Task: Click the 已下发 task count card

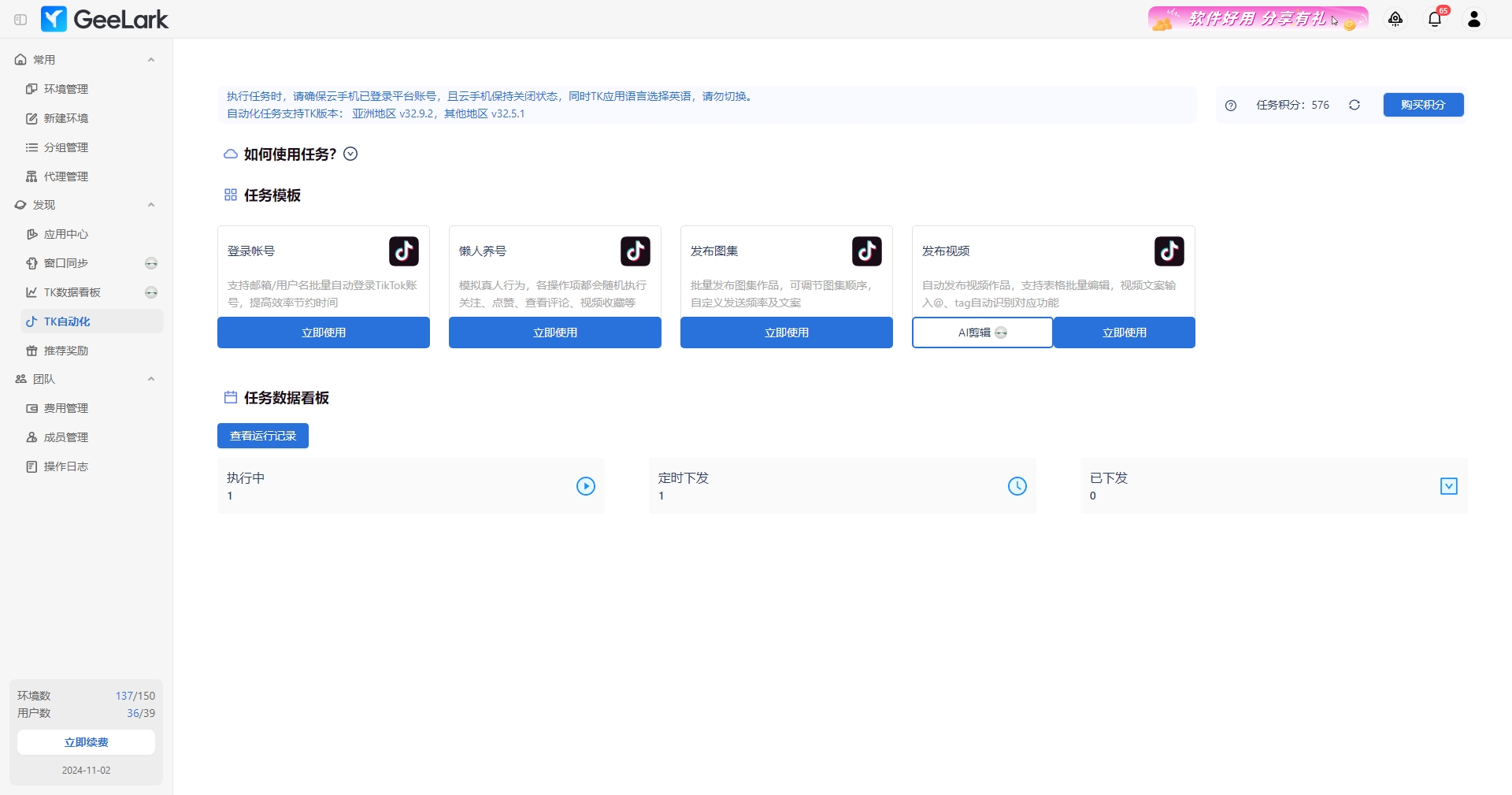Action: [1274, 486]
